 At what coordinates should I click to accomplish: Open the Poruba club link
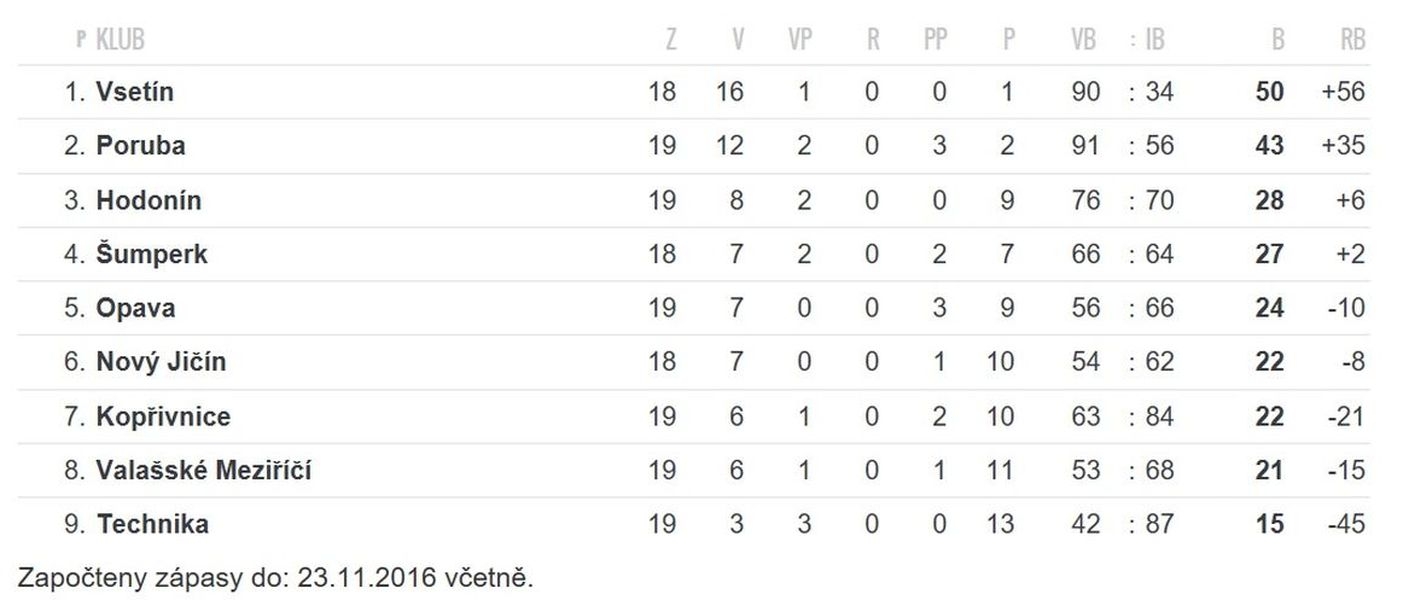tap(141, 146)
